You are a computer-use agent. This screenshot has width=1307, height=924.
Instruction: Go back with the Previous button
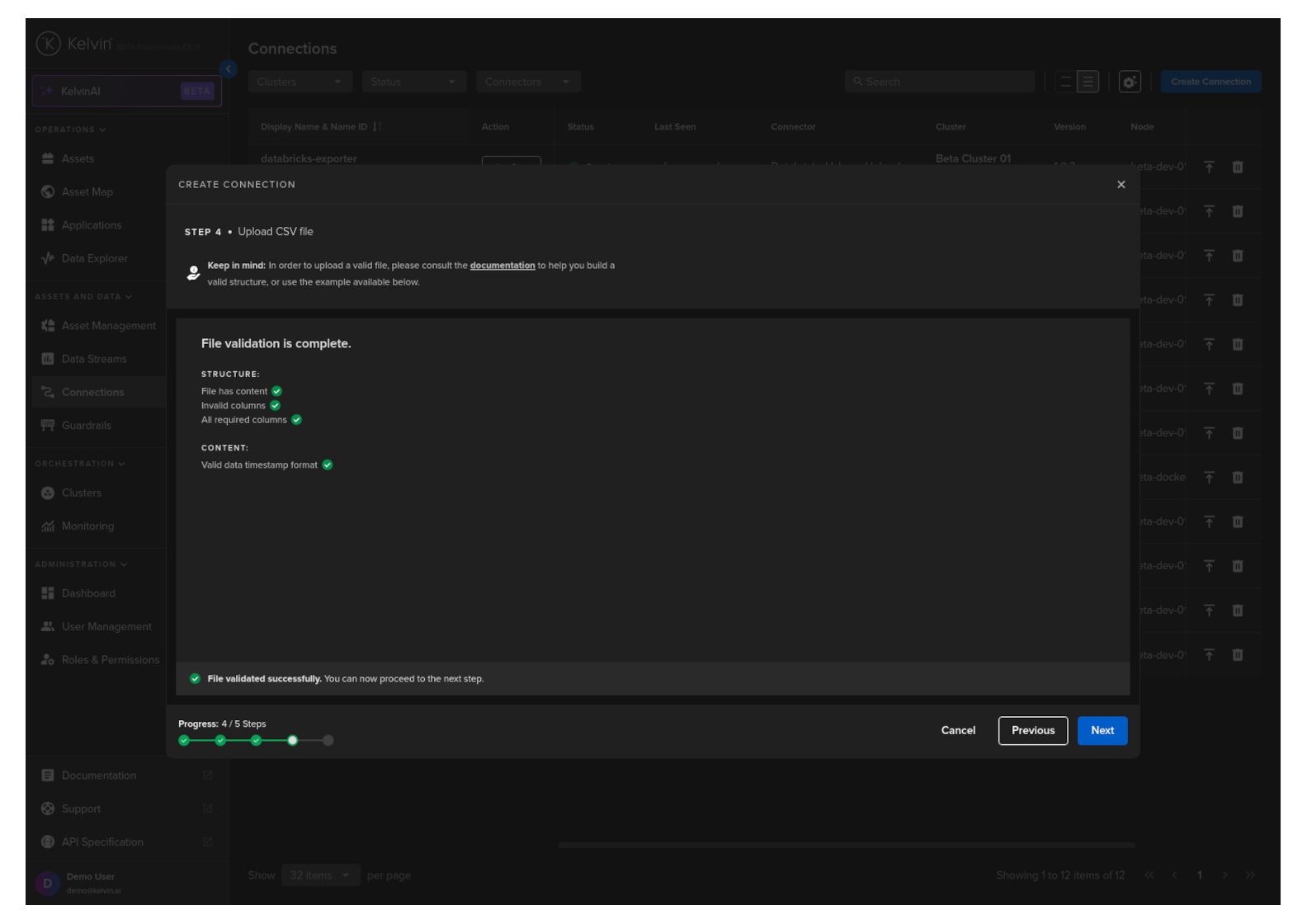tap(1032, 730)
